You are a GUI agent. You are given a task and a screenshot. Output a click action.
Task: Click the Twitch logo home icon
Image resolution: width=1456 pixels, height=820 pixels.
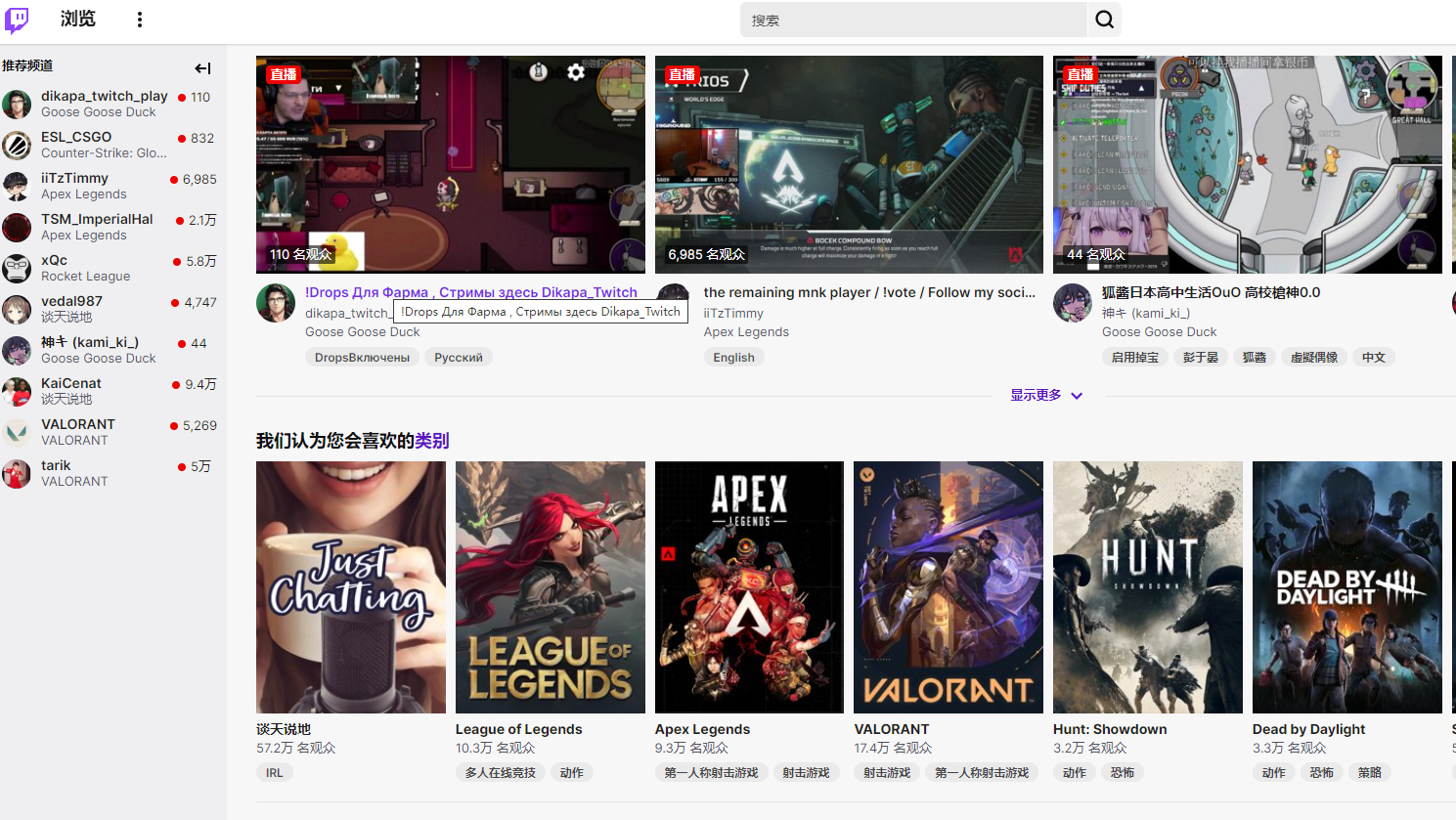(x=18, y=20)
